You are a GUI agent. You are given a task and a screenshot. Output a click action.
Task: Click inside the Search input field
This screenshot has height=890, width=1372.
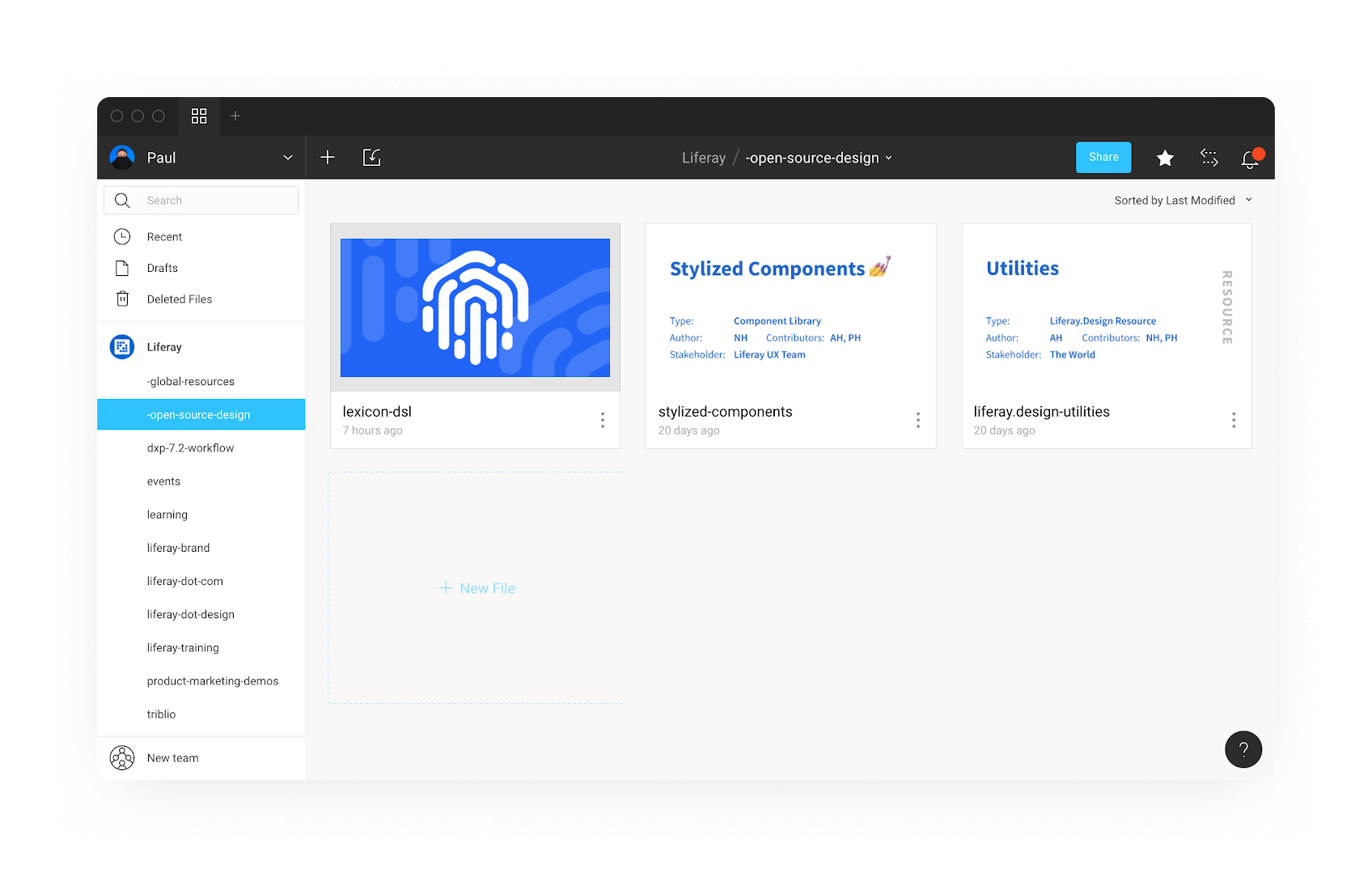point(201,200)
